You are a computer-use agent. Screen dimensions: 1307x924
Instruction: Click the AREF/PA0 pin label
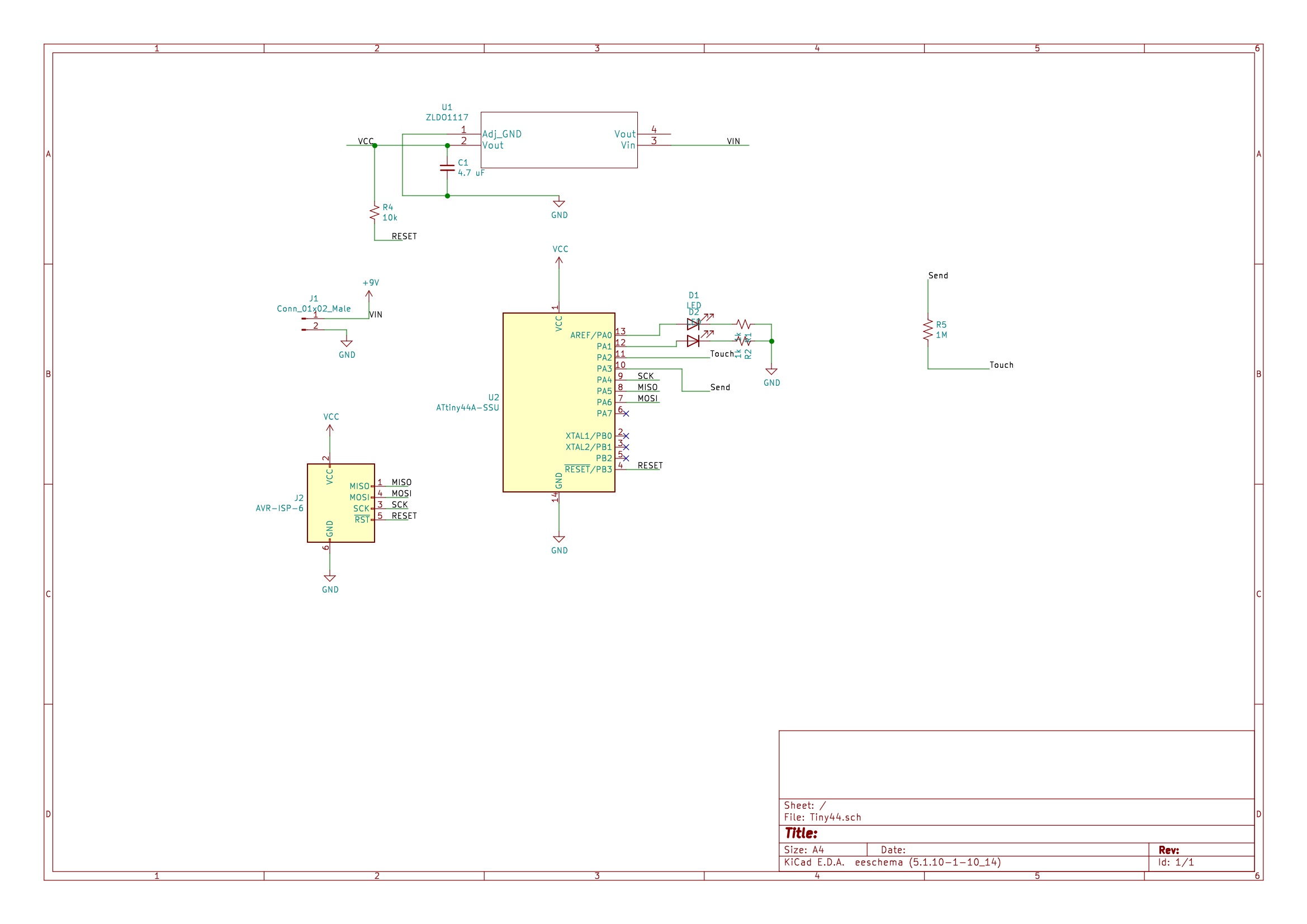(591, 335)
